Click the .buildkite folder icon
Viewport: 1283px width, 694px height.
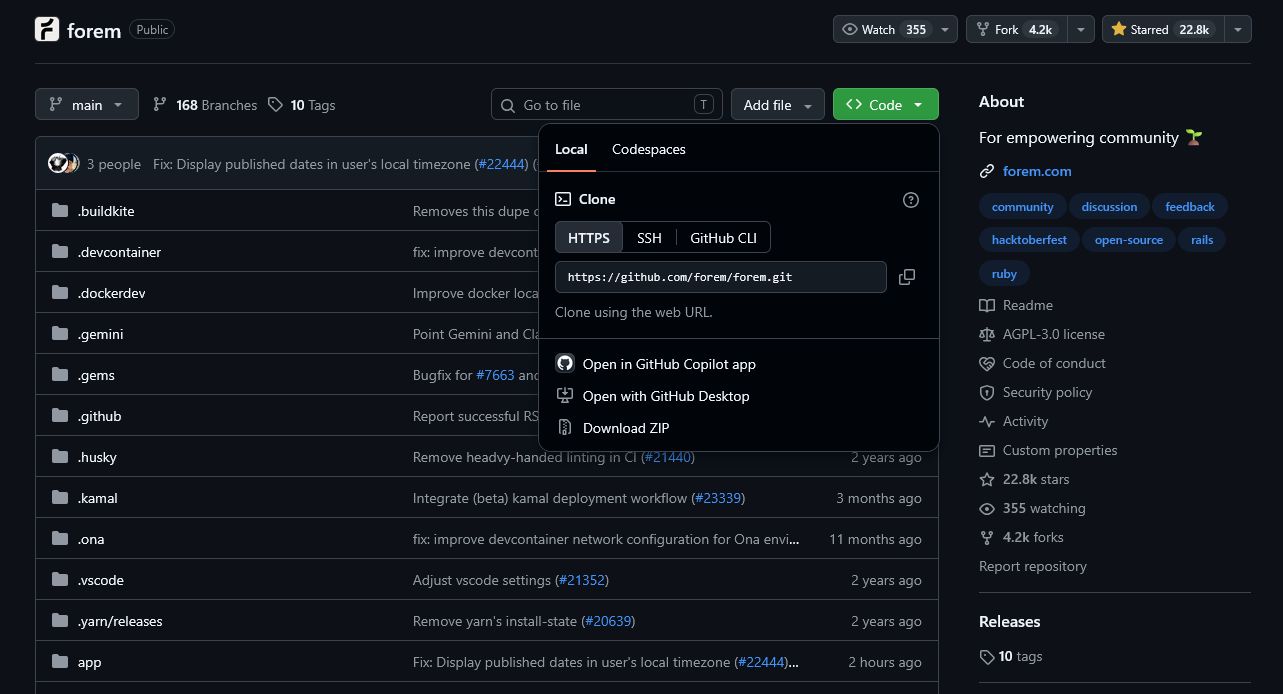click(x=60, y=211)
